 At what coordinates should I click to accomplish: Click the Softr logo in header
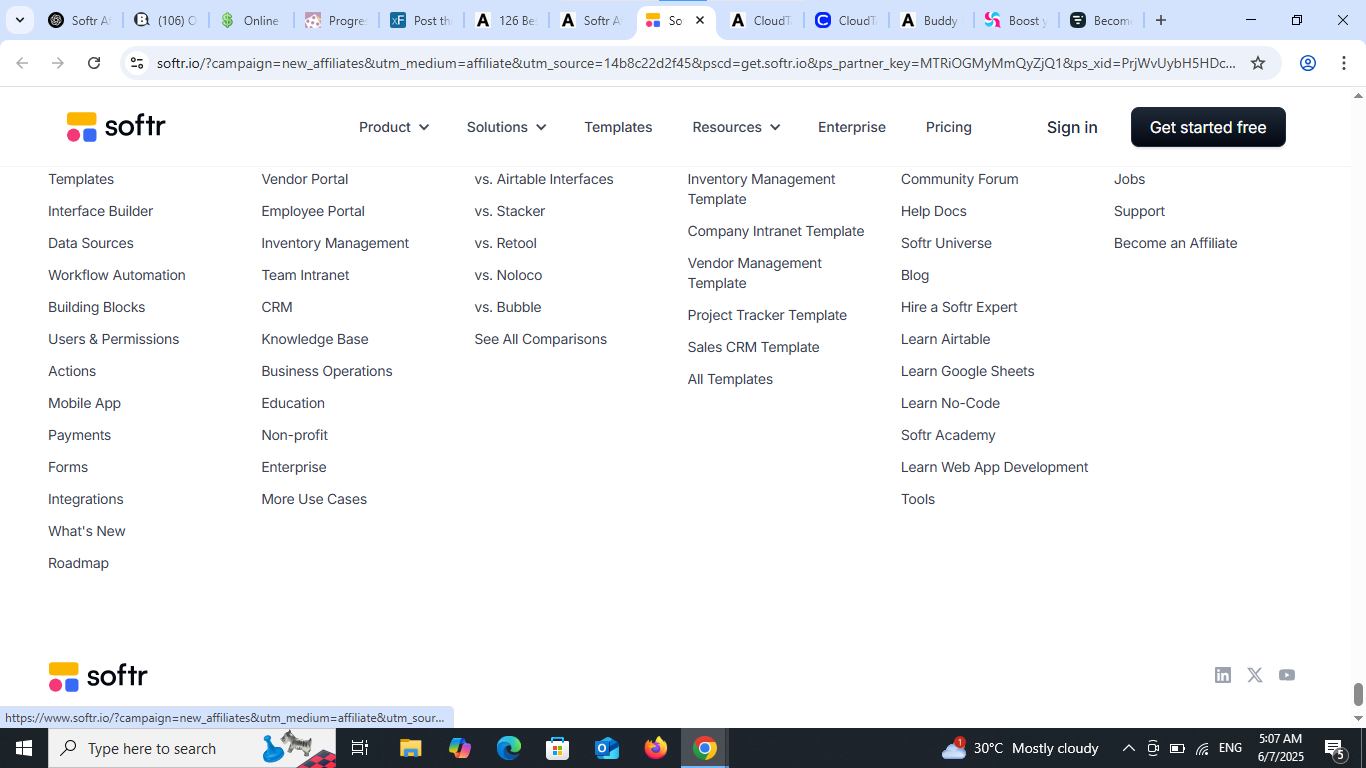click(116, 127)
